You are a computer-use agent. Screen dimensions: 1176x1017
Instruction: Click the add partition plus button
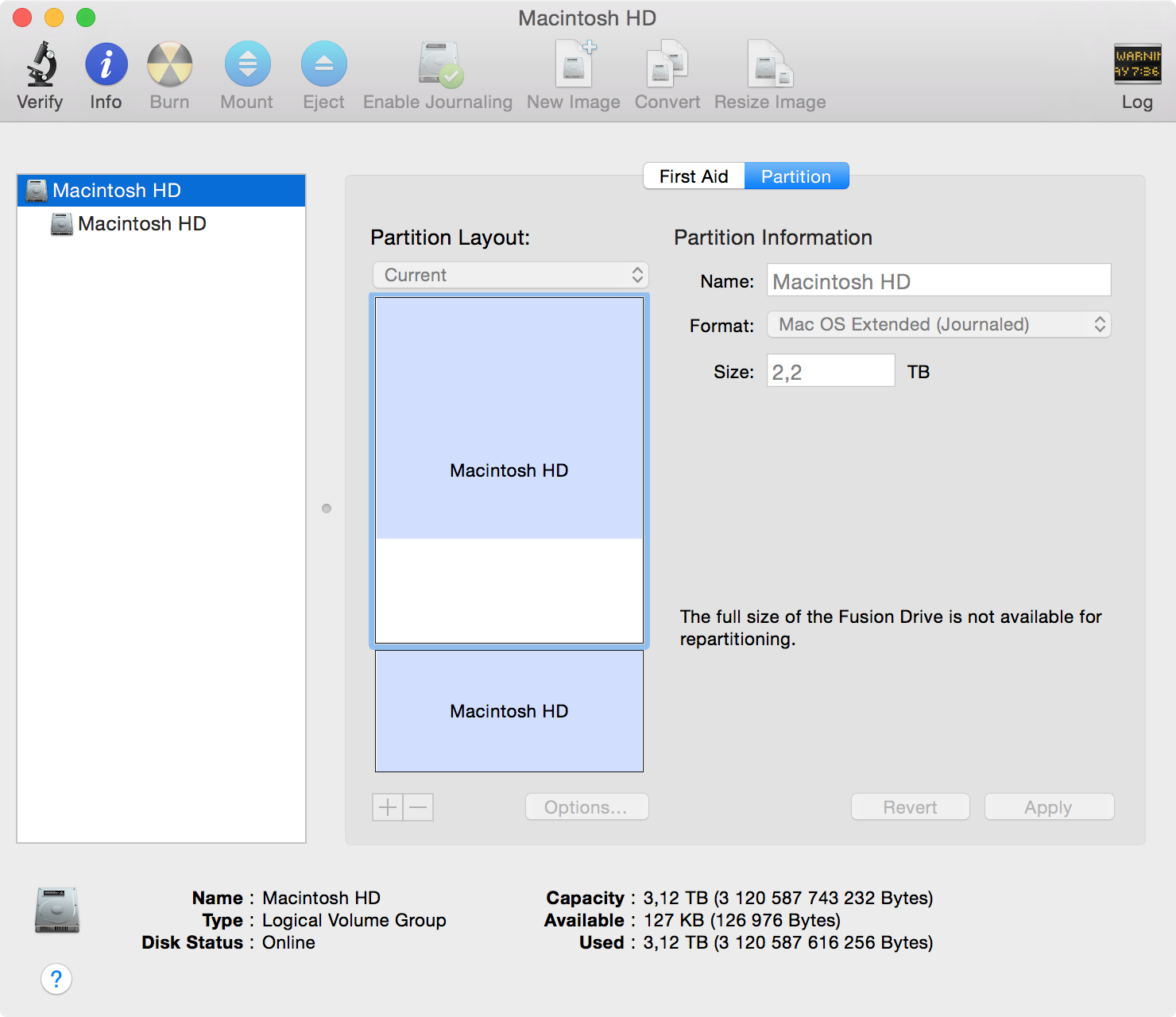(388, 807)
